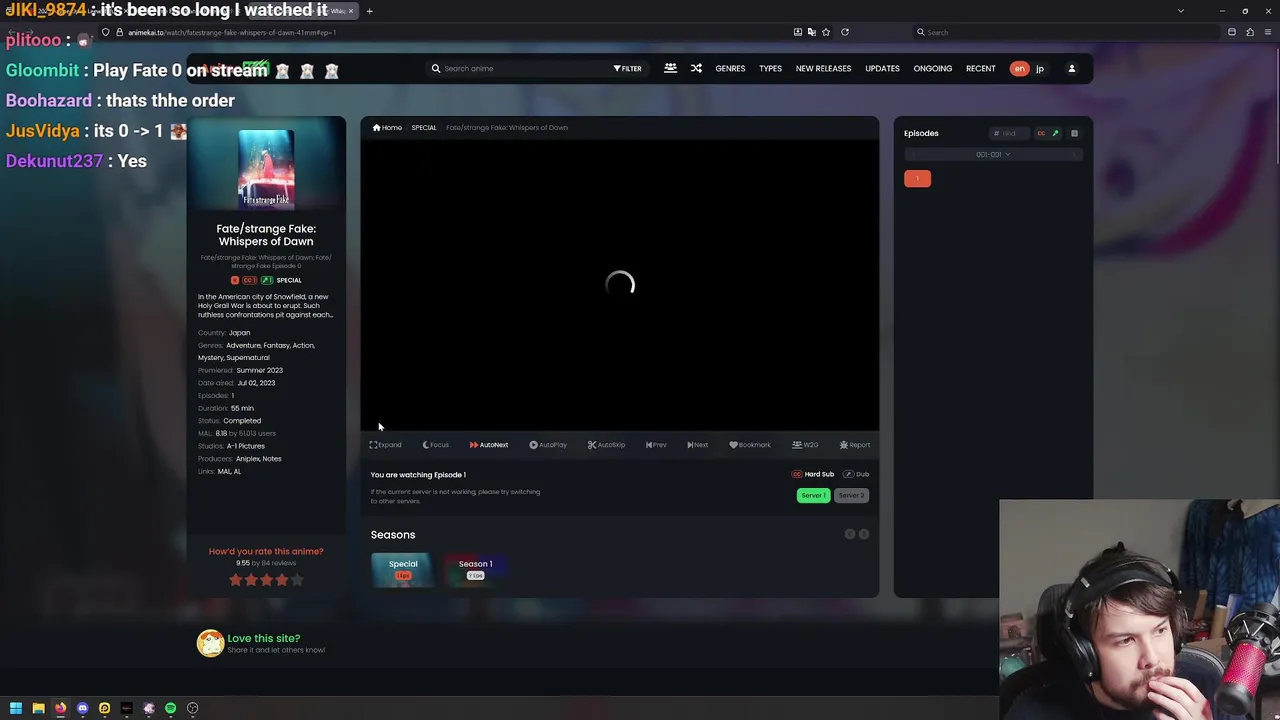Click the Love this site share banner
Viewport: 1280px width, 720px height.
(262, 643)
